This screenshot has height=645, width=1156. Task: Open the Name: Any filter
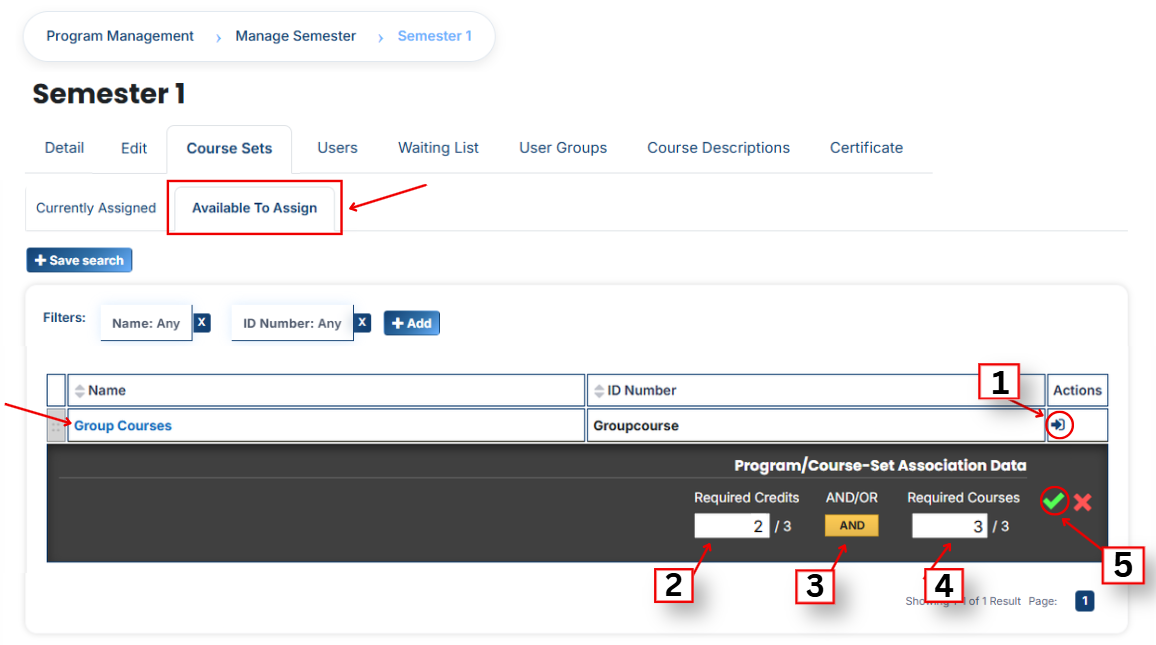click(146, 323)
